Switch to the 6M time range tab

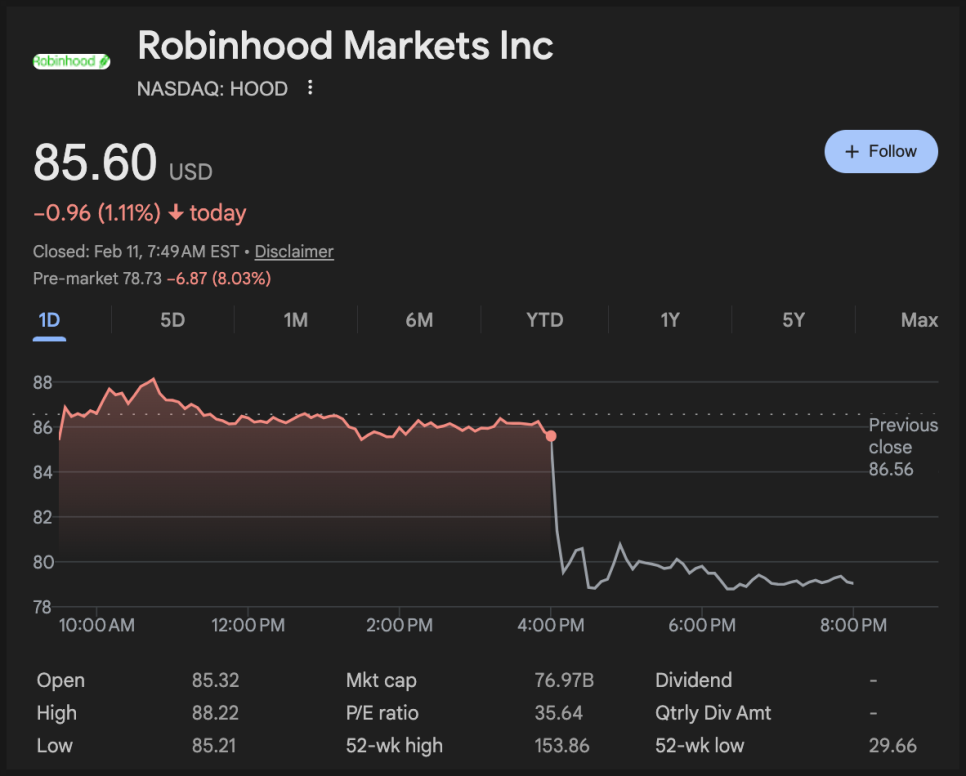tap(419, 320)
